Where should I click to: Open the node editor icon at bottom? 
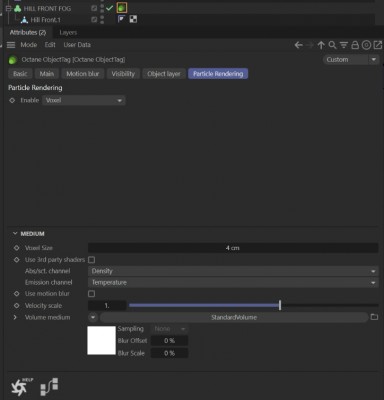click(49, 387)
